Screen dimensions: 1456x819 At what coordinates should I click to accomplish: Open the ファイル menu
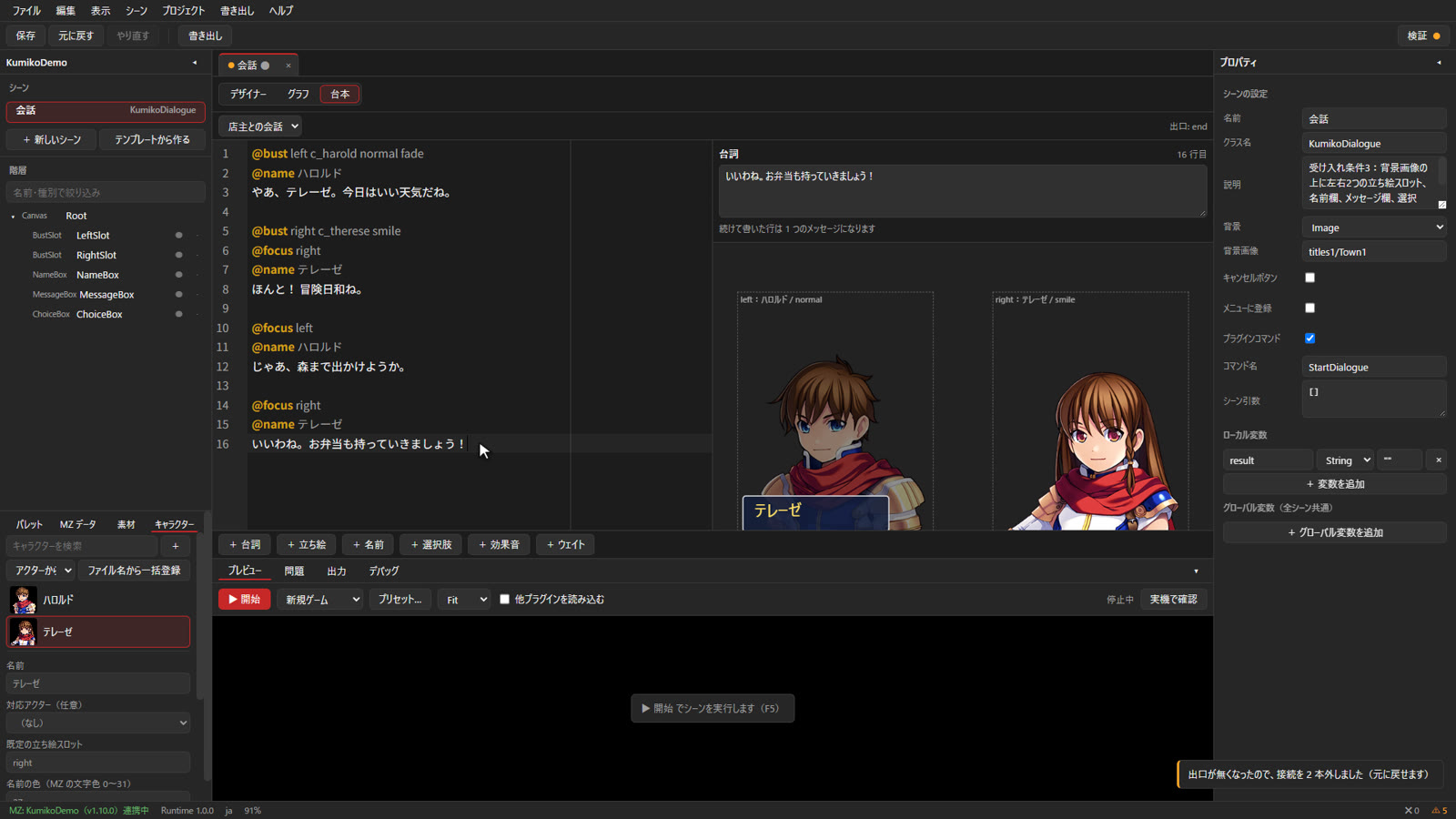pyautogui.click(x=26, y=11)
